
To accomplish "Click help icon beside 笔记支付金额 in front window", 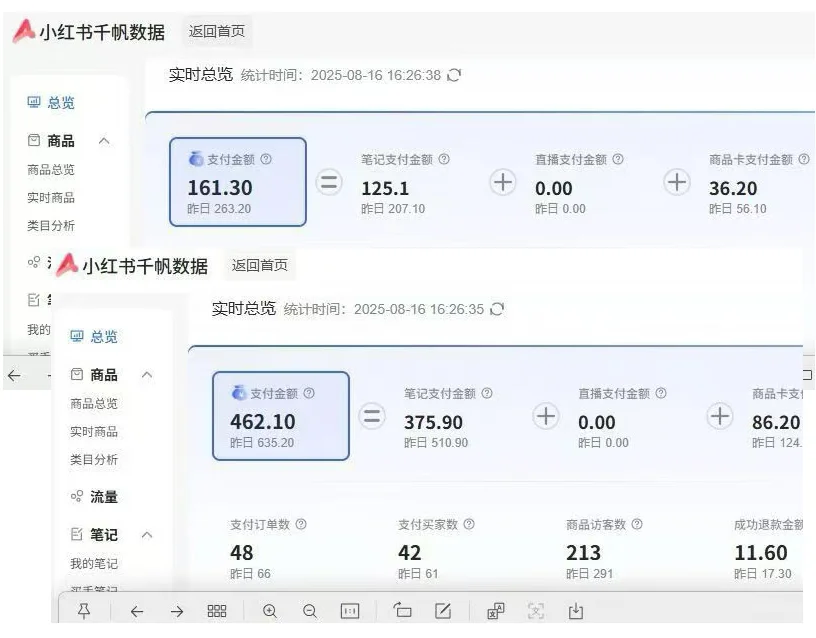I will click(x=487, y=393).
